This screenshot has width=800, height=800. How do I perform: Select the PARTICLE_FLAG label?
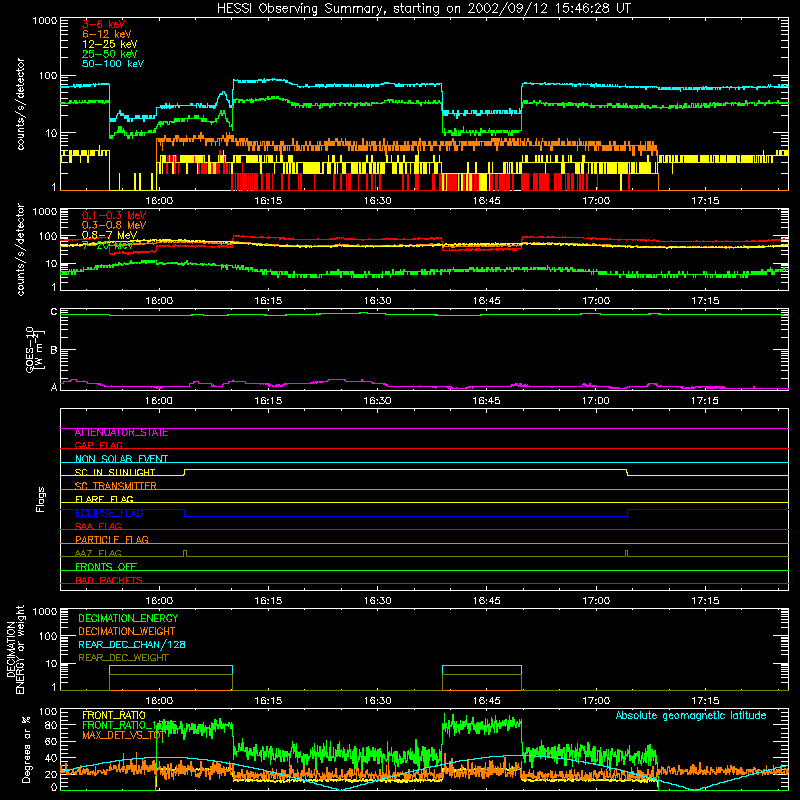click(x=112, y=540)
